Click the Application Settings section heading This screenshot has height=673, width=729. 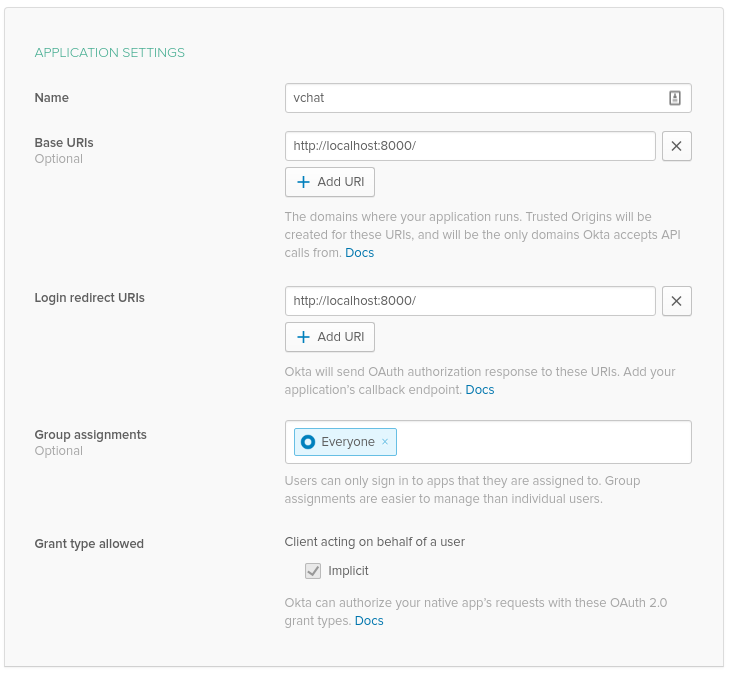[110, 53]
